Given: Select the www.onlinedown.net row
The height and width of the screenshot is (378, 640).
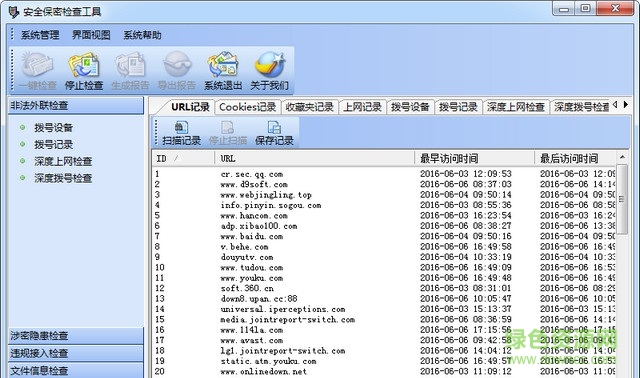Looking at the screenshot, I should (x=384, y=371).
